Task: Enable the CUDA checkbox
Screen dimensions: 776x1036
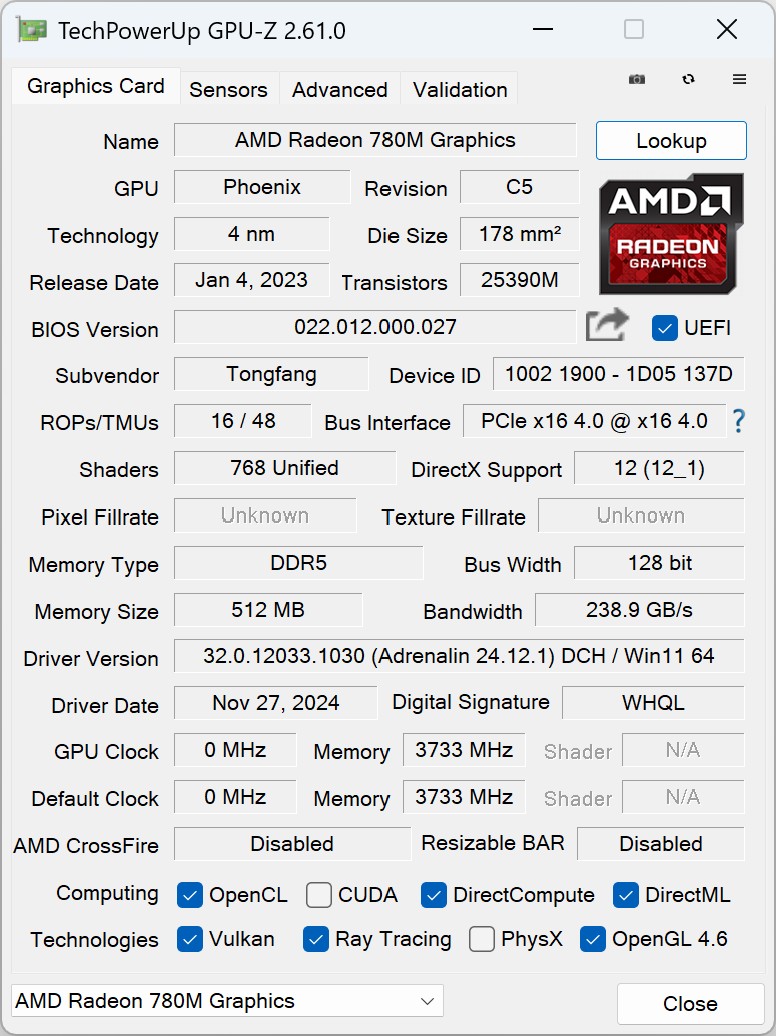Action: pyautogui.click(x=318, y=895)
